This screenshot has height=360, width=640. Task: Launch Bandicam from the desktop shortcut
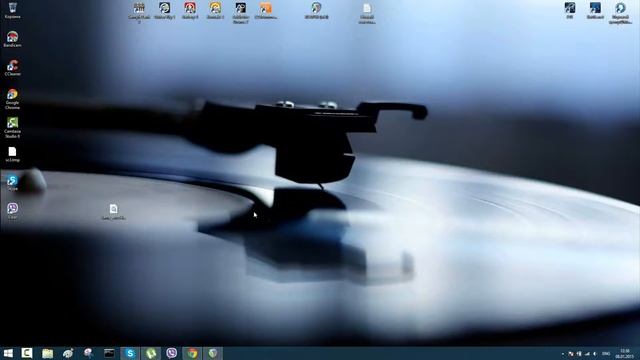point(12,39)
